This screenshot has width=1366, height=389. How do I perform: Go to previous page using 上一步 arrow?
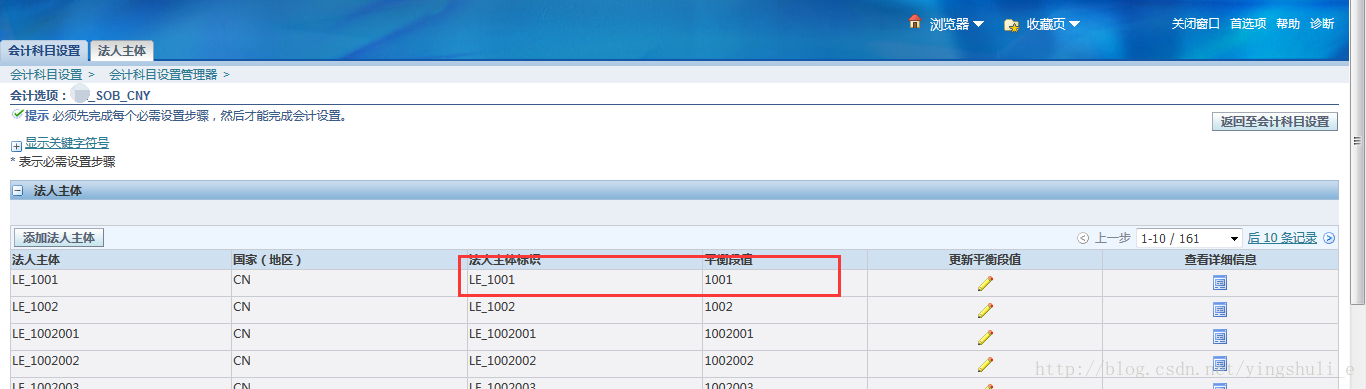(1083, 238)
